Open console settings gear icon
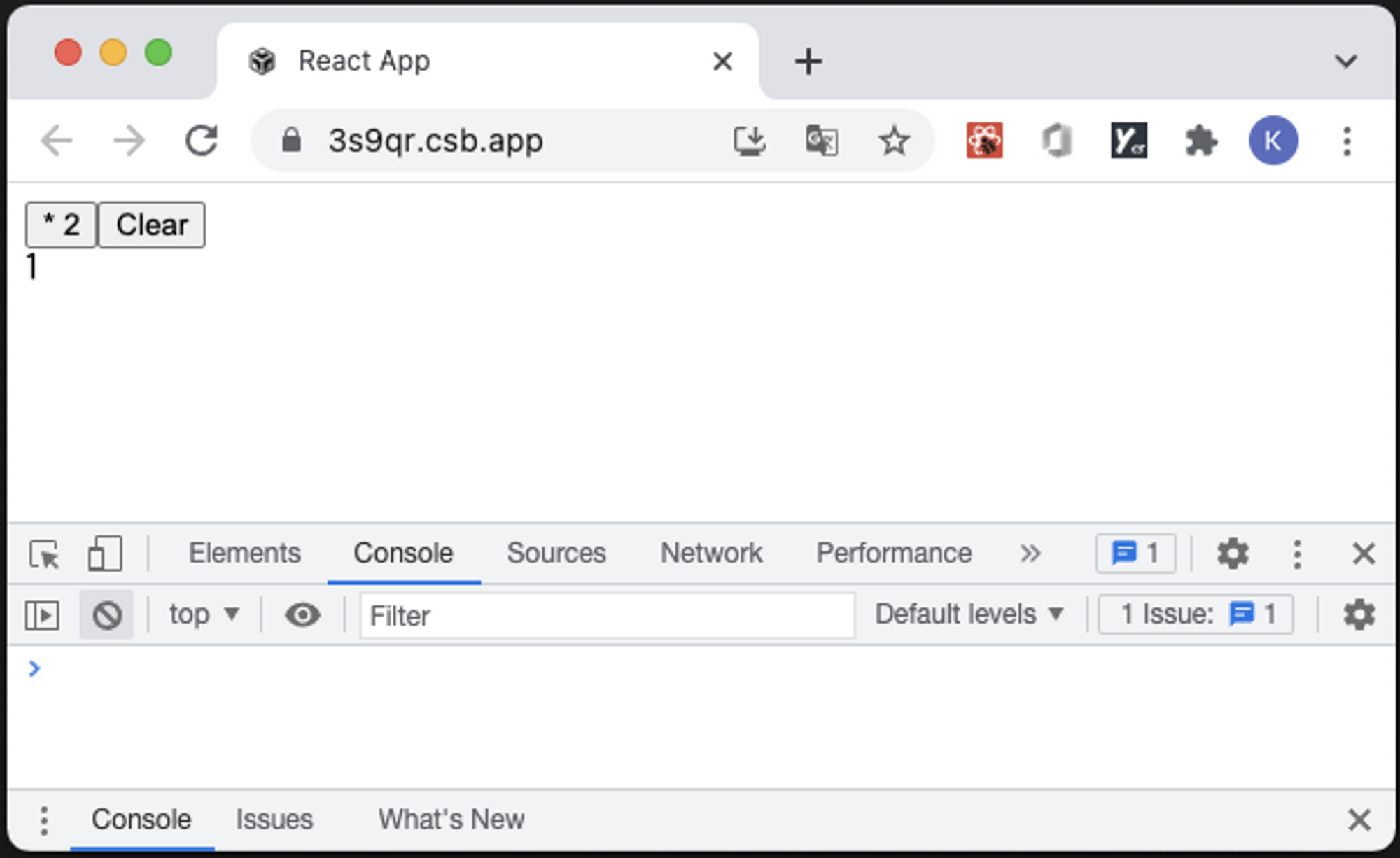This screenshot has width=1400, height=858. (1359, 615)
